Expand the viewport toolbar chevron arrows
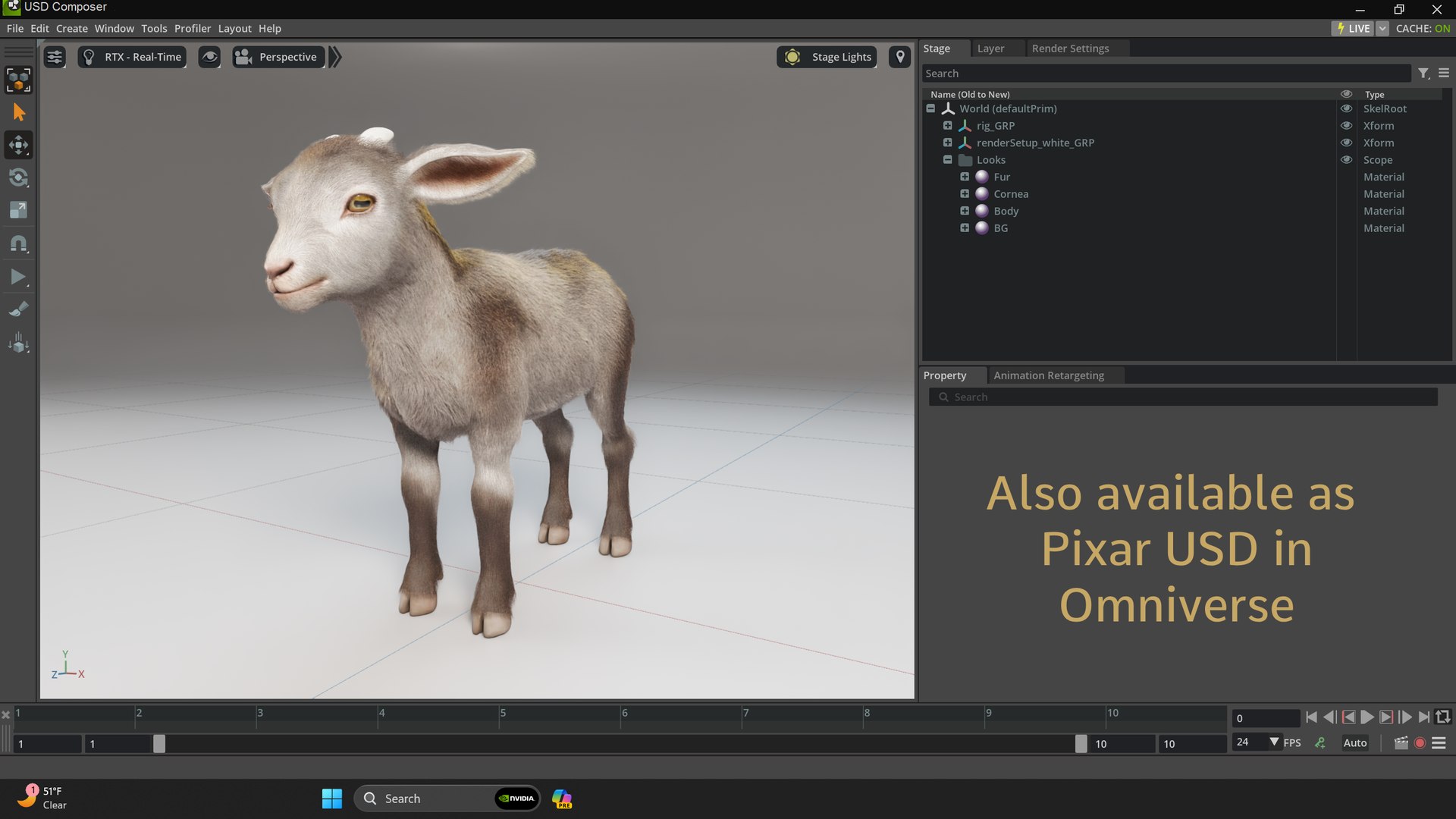Image resolution: width=1456 pixels, height=819 pixels. [x=335, y=57]
